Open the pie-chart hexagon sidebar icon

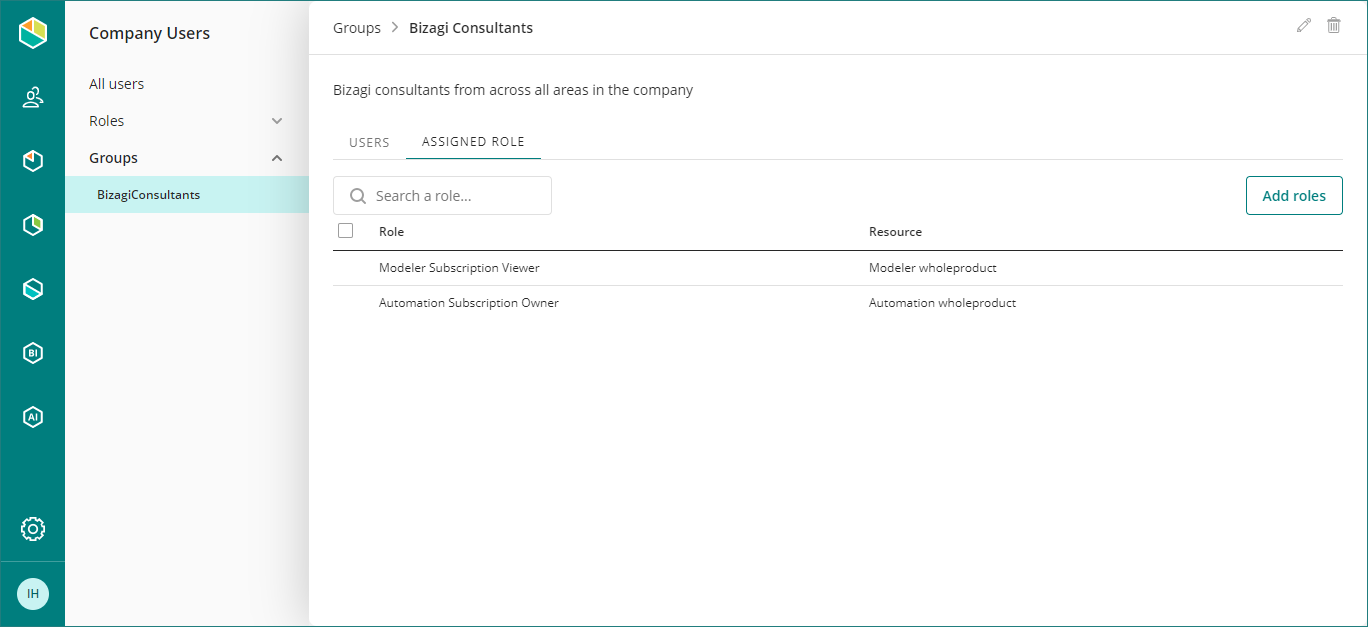33,225
